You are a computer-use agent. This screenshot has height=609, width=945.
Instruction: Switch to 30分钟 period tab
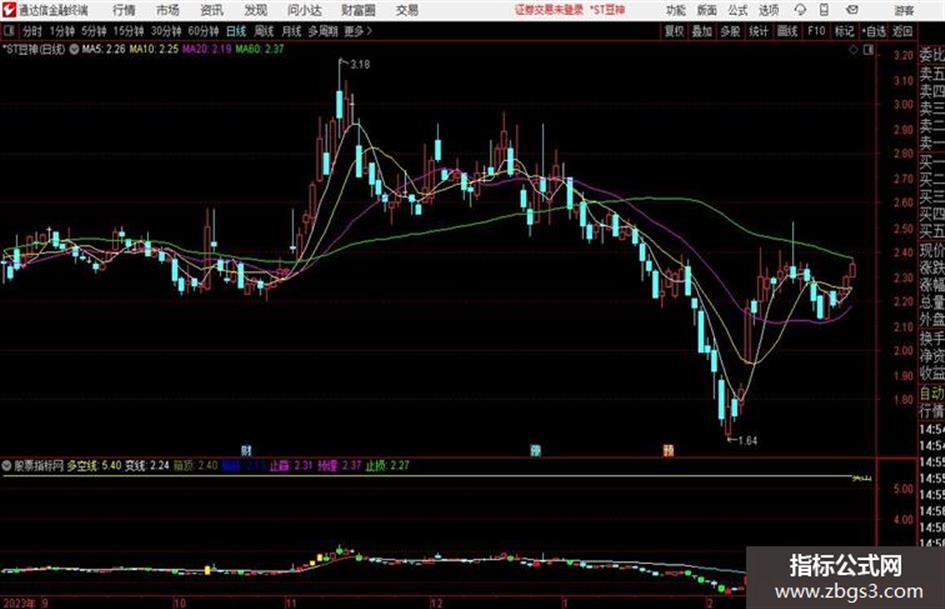166,31
